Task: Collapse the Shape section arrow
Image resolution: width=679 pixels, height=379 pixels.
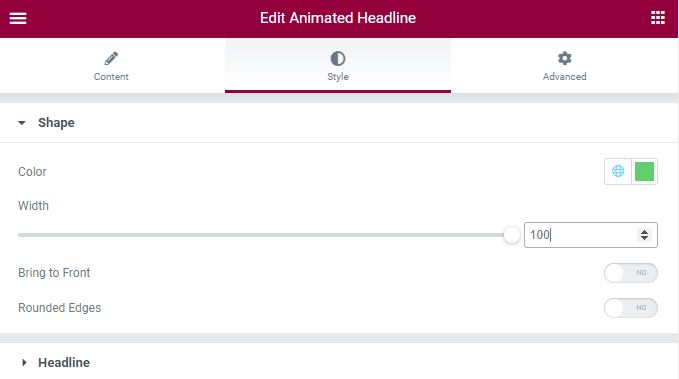Action: (22, 123)
